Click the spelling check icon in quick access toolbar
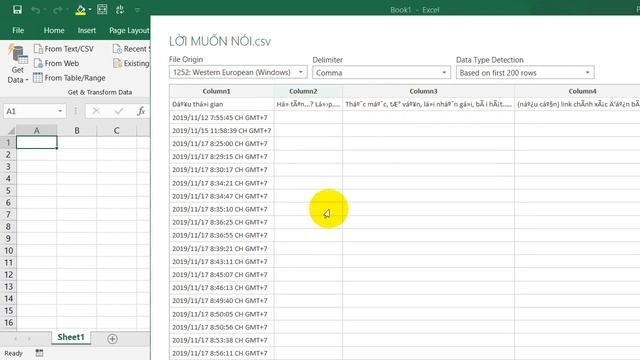The width and height of the screenshot is (640, 360). [120, 9]
